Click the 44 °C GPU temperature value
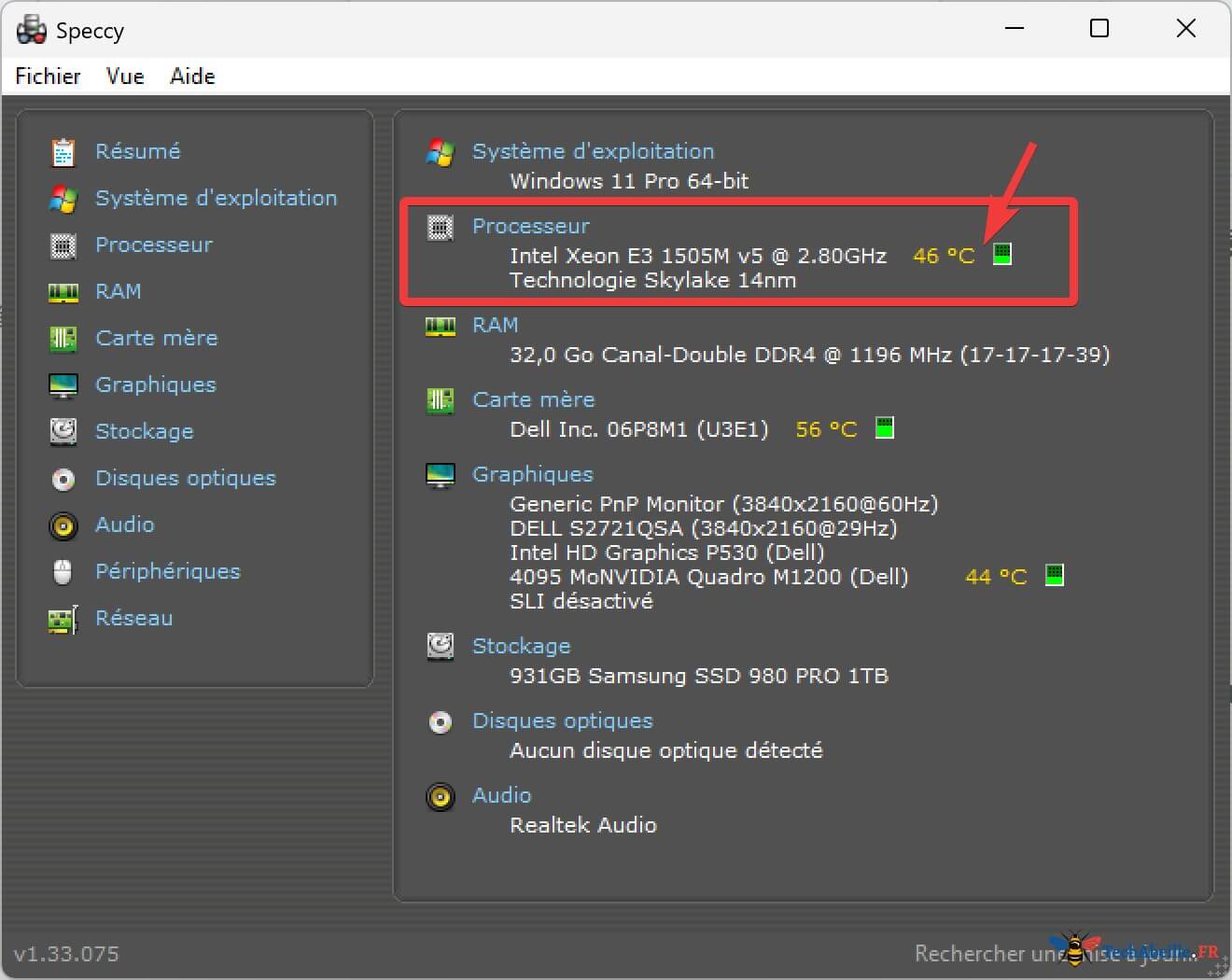 [996, 577]
